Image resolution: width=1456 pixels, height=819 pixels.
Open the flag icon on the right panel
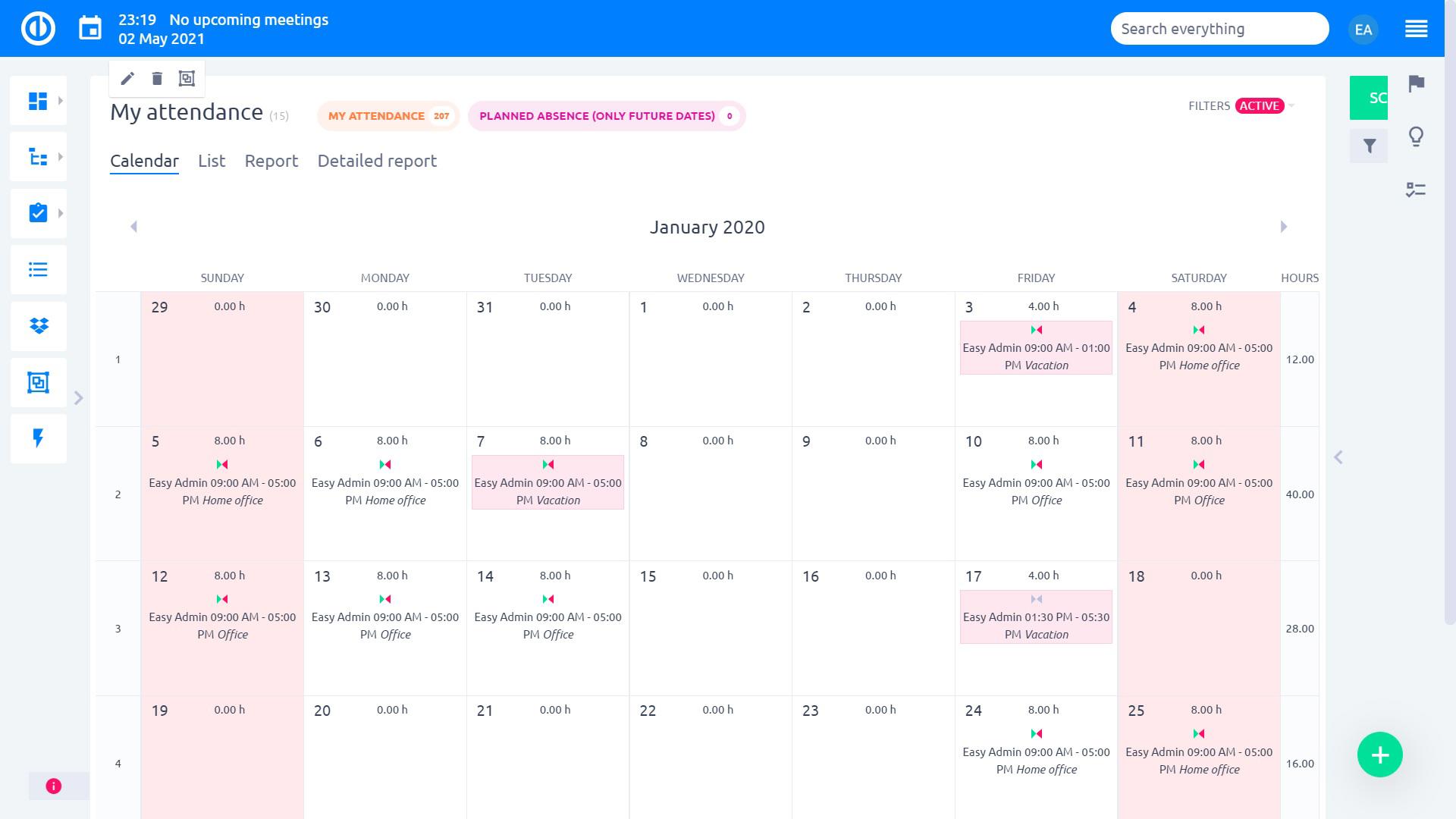coord(1417,85)
